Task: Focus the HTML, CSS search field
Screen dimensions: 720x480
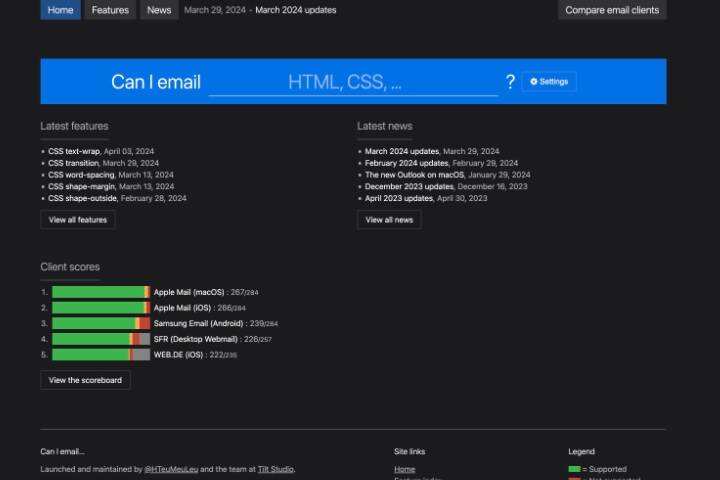Action: pos(353,82)
